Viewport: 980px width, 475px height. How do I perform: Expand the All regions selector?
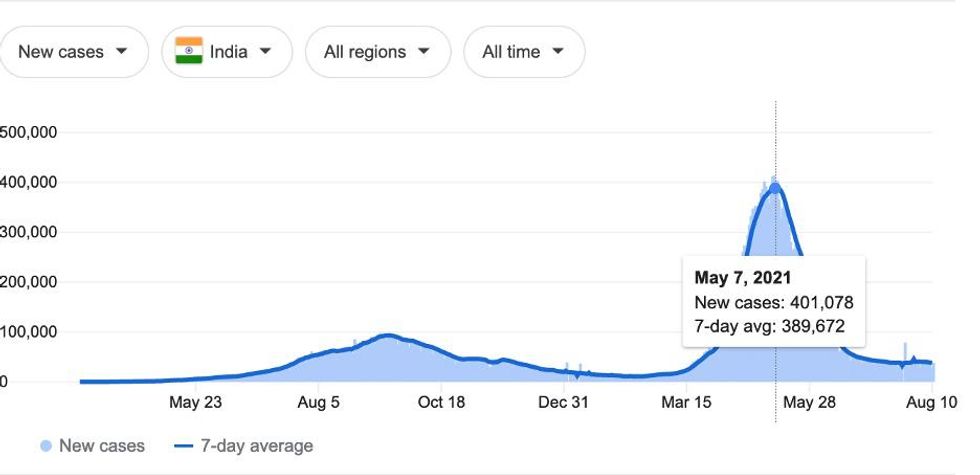coord(377,52)
